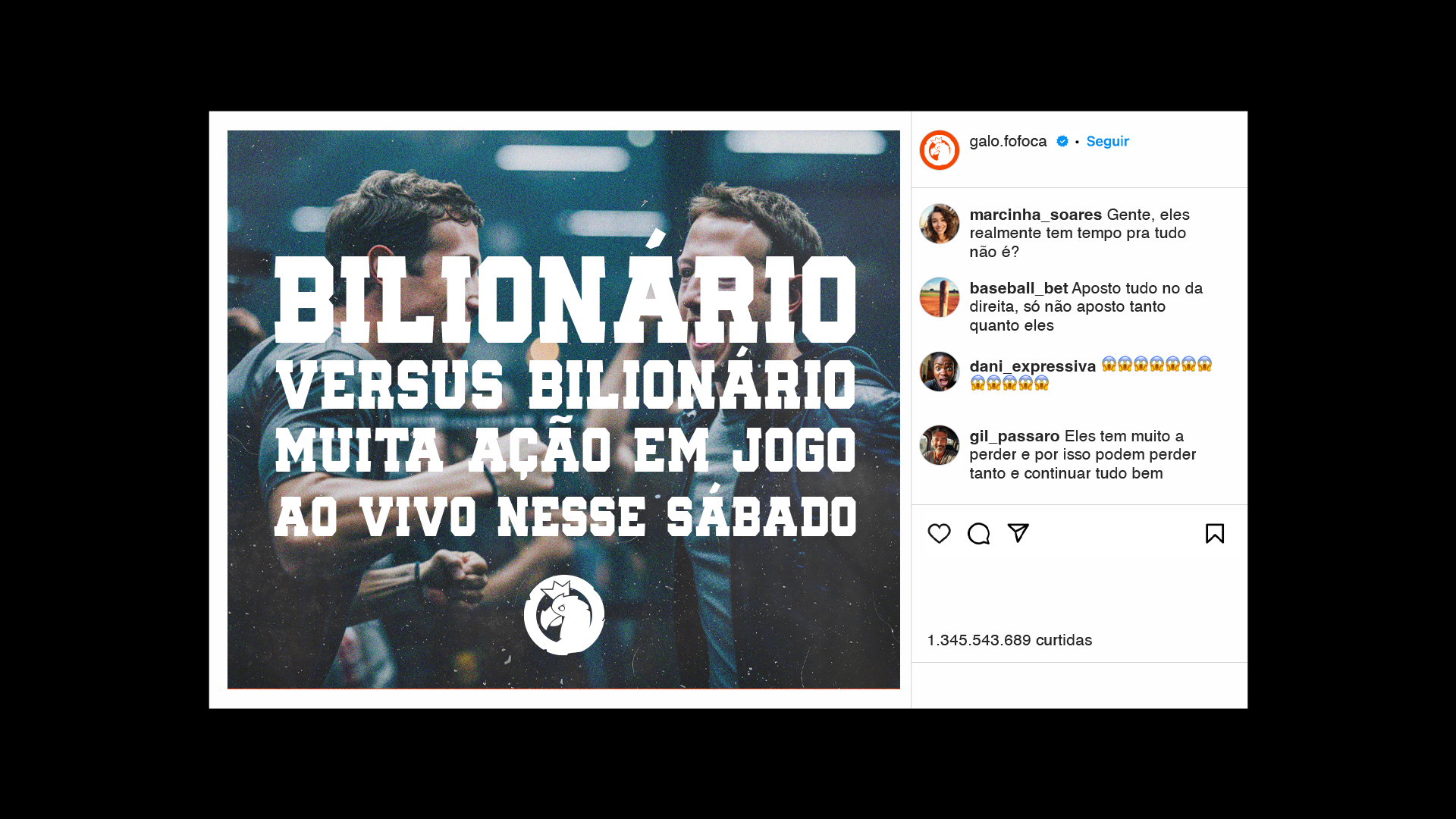Image resolution: width=1456 pixels, height=819 pixels.
Task: Click the Bilionário versus Bilionário post image
Action: 563,409
